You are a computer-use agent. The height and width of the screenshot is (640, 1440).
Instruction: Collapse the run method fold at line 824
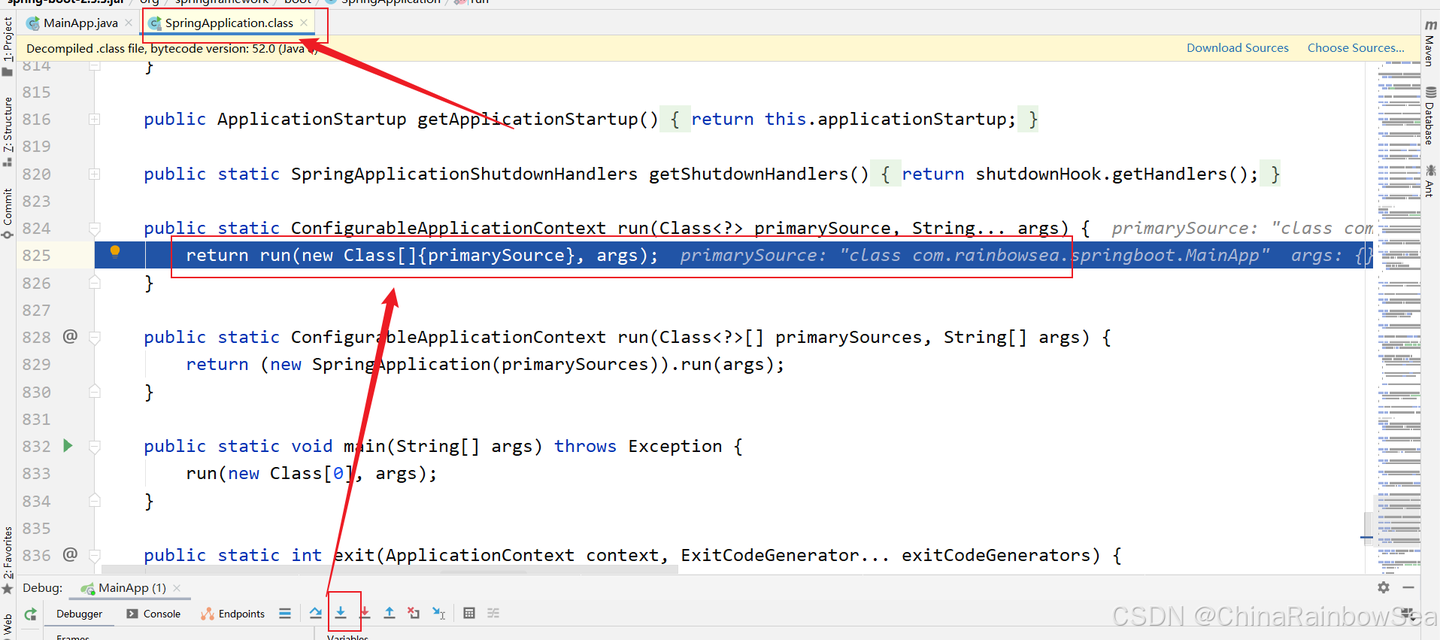click(94, 228)
